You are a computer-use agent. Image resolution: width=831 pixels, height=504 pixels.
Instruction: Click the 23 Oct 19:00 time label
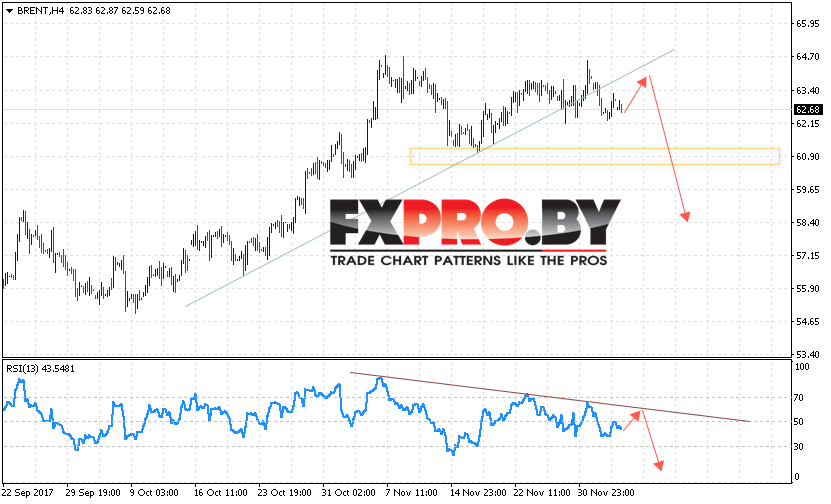(285, 493)
